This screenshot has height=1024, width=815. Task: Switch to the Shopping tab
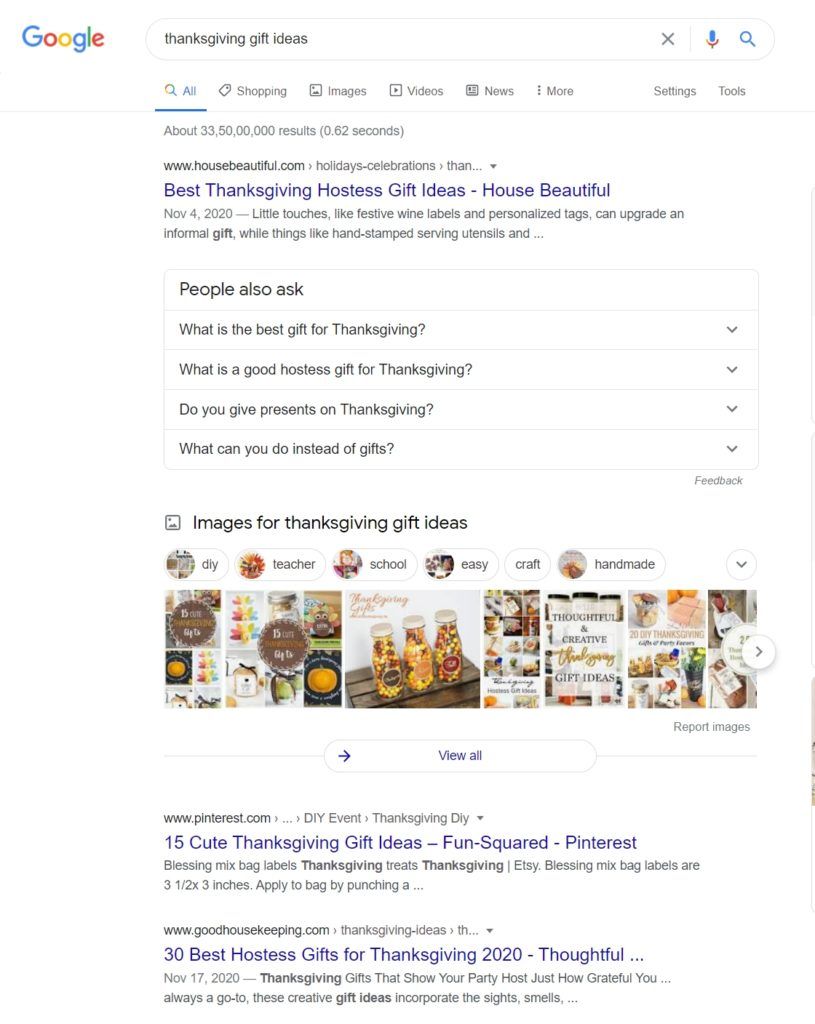(x=253, y=91)
